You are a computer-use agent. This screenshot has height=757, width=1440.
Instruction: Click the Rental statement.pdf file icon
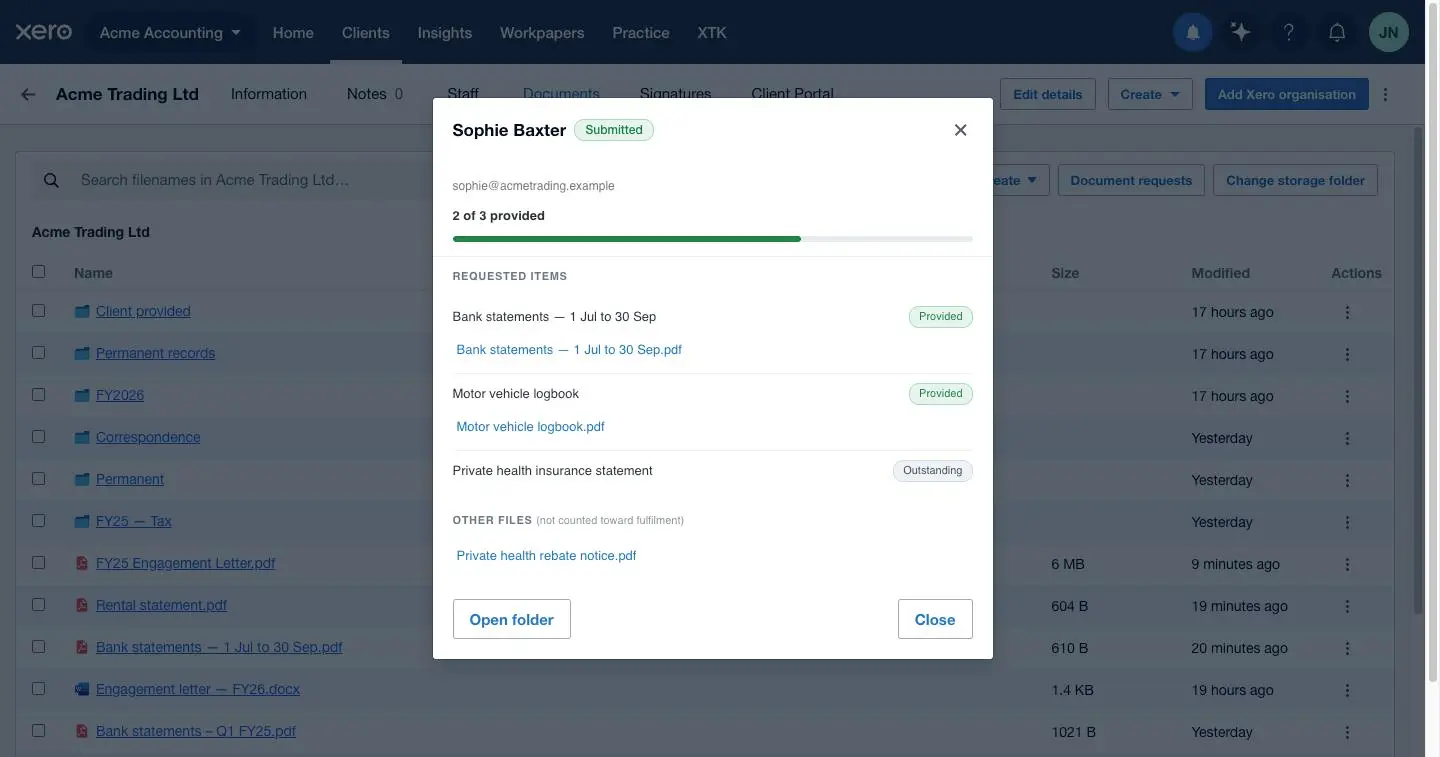tap(82, 605)
